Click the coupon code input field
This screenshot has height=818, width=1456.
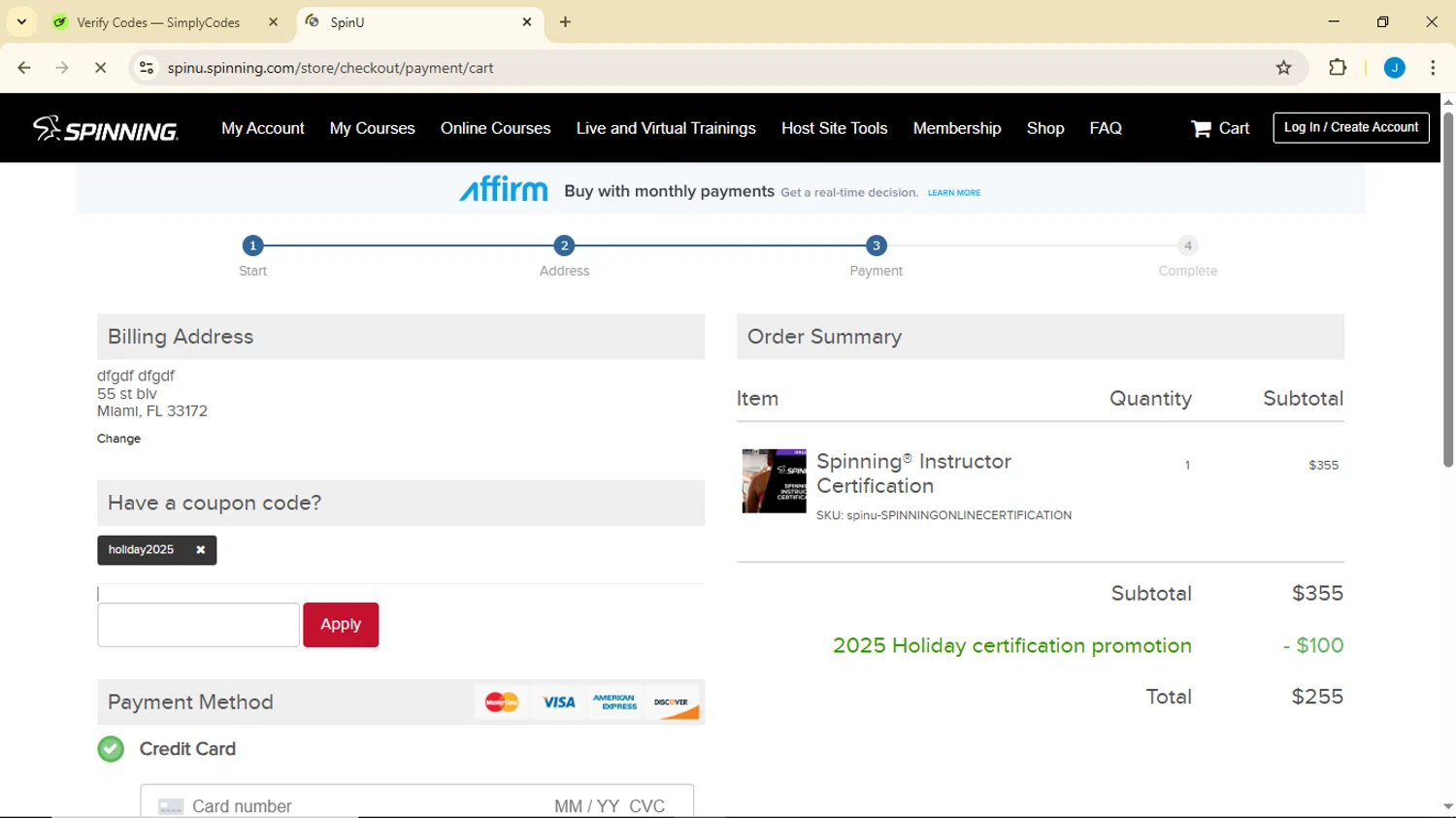point(198,625)
